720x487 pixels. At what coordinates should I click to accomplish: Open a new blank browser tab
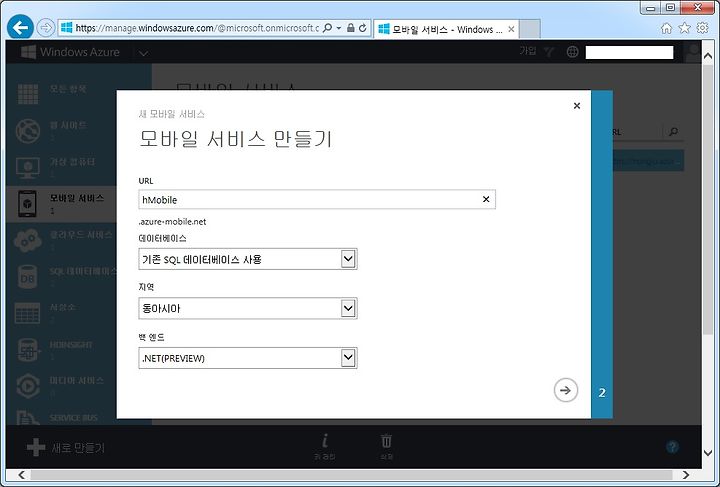529,29
